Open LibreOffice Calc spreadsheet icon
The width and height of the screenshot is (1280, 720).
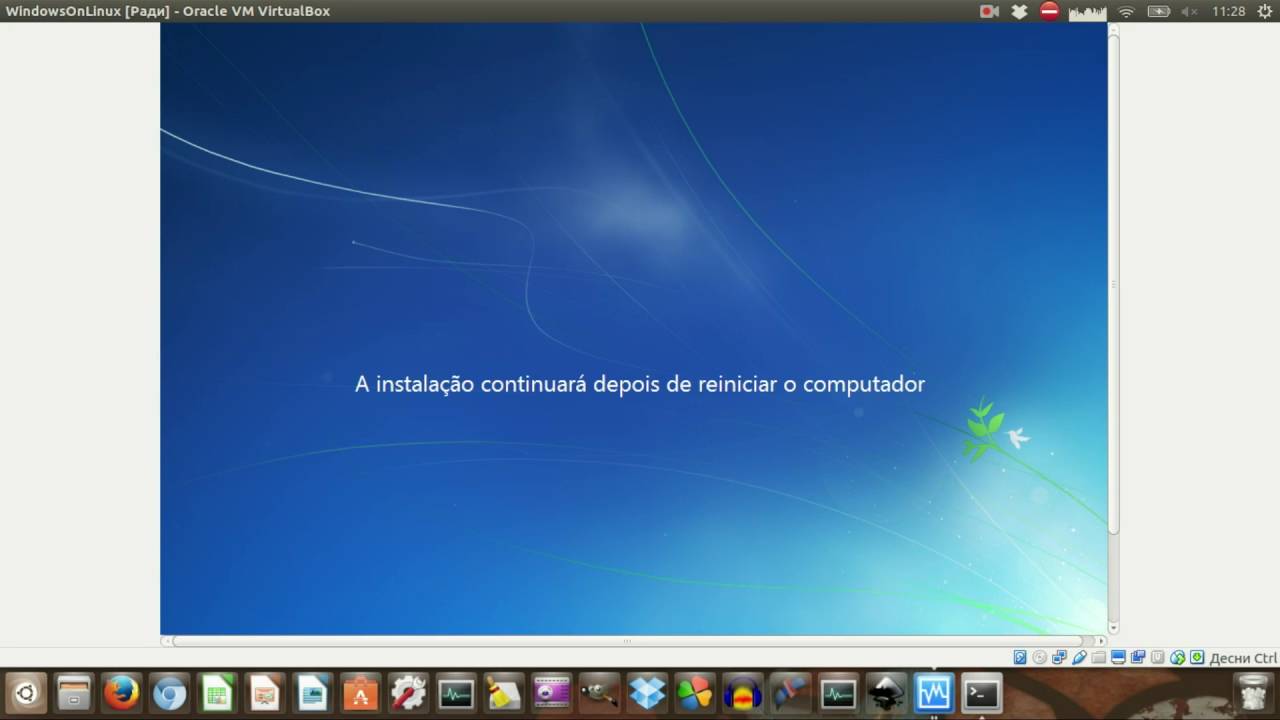(217, 692)
